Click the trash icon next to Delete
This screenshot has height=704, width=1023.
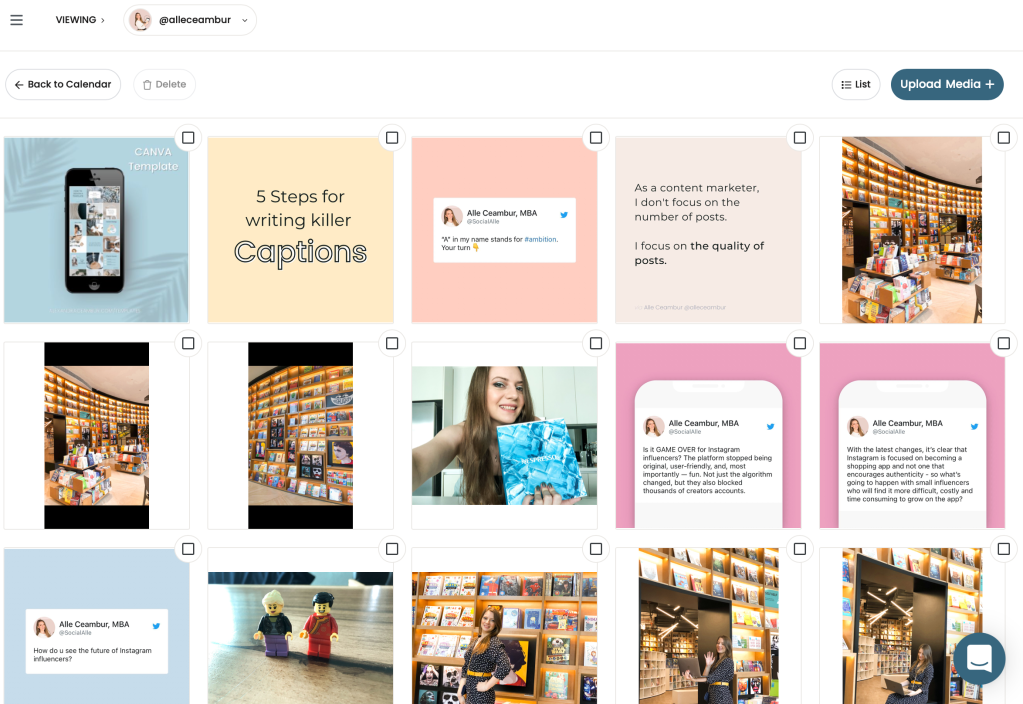[x=147, y=85]
